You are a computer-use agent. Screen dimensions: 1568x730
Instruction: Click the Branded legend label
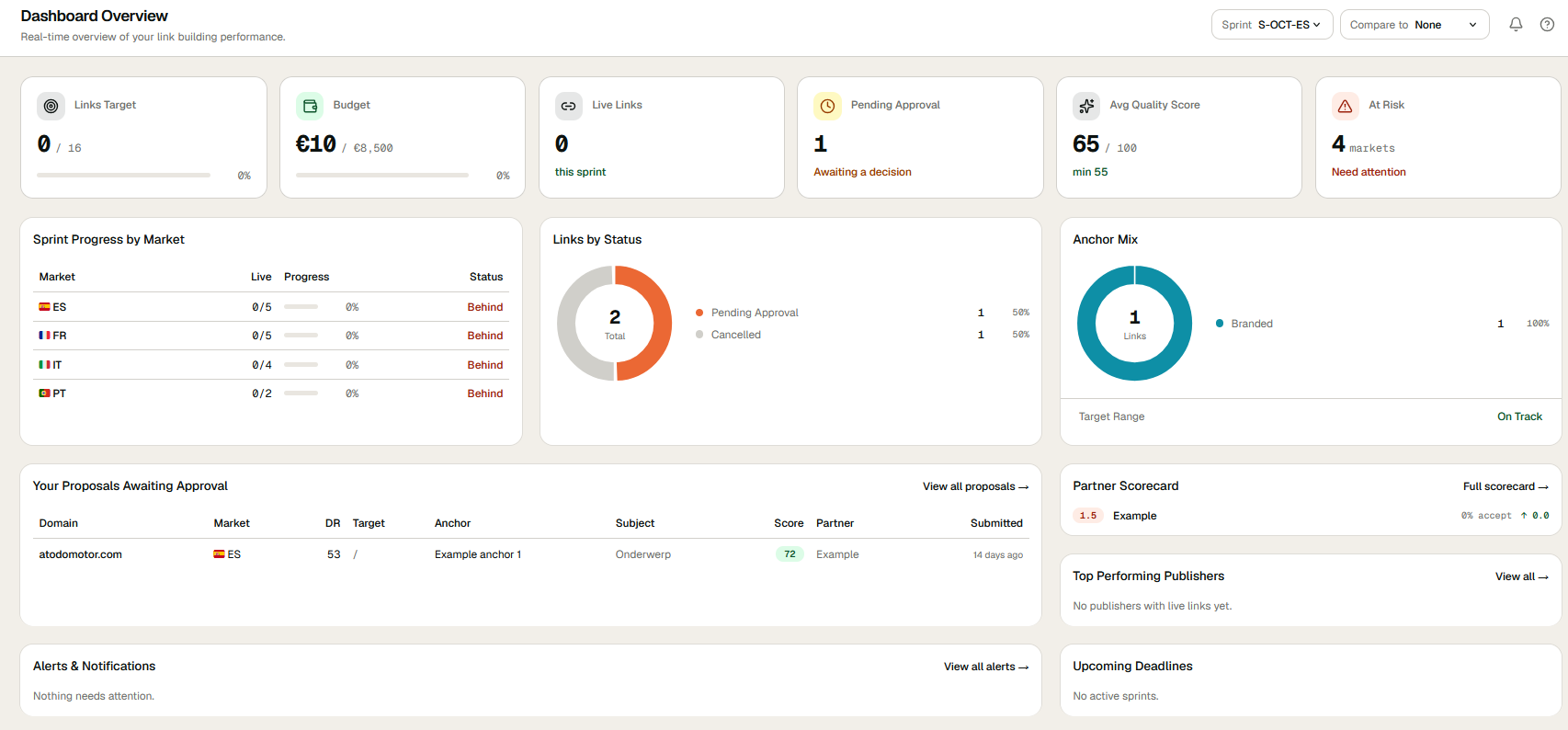[x=1252, y=324]
